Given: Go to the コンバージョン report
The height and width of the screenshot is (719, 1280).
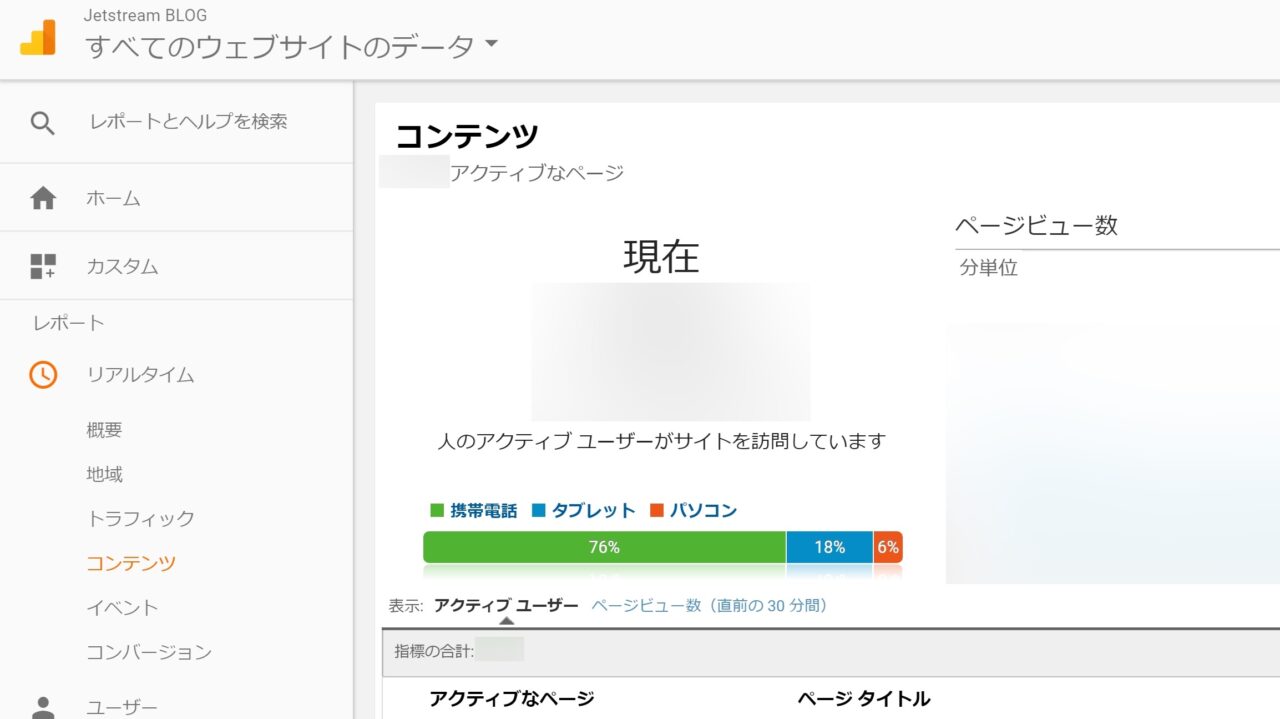Looking at the screenshot, I should point(149,651).
